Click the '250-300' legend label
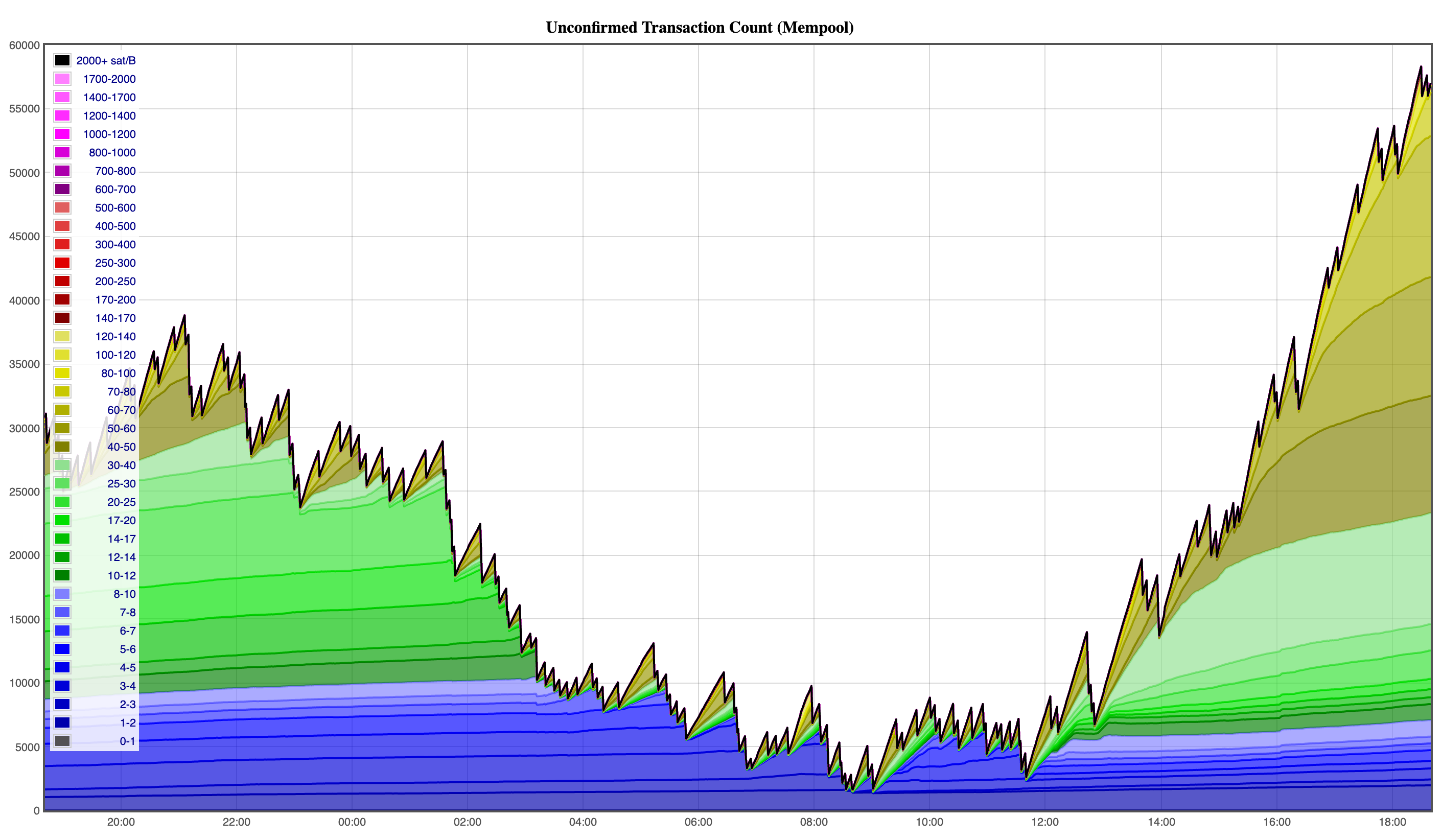 [115, 263]
